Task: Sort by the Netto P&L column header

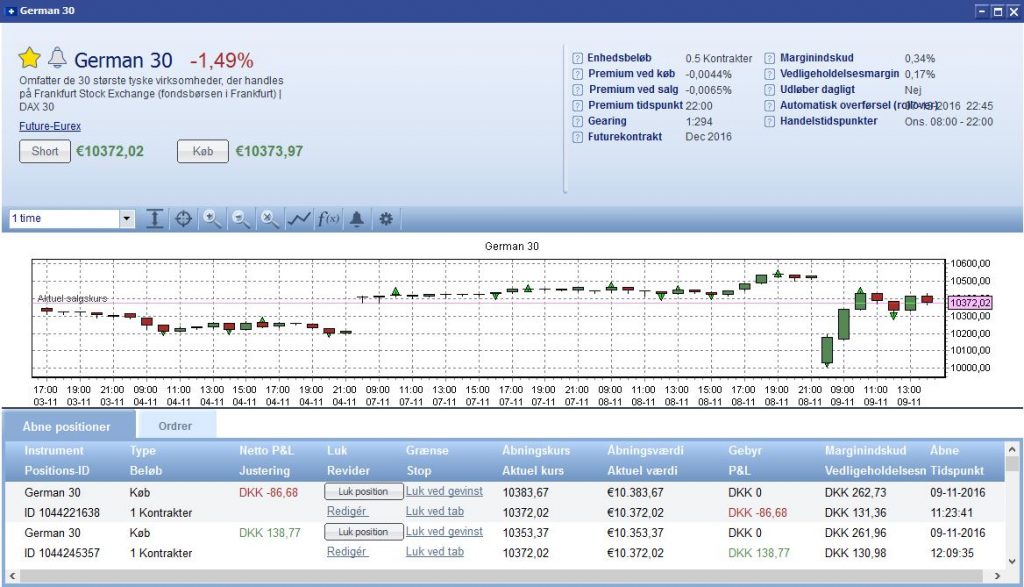Action: coord(266,451)
